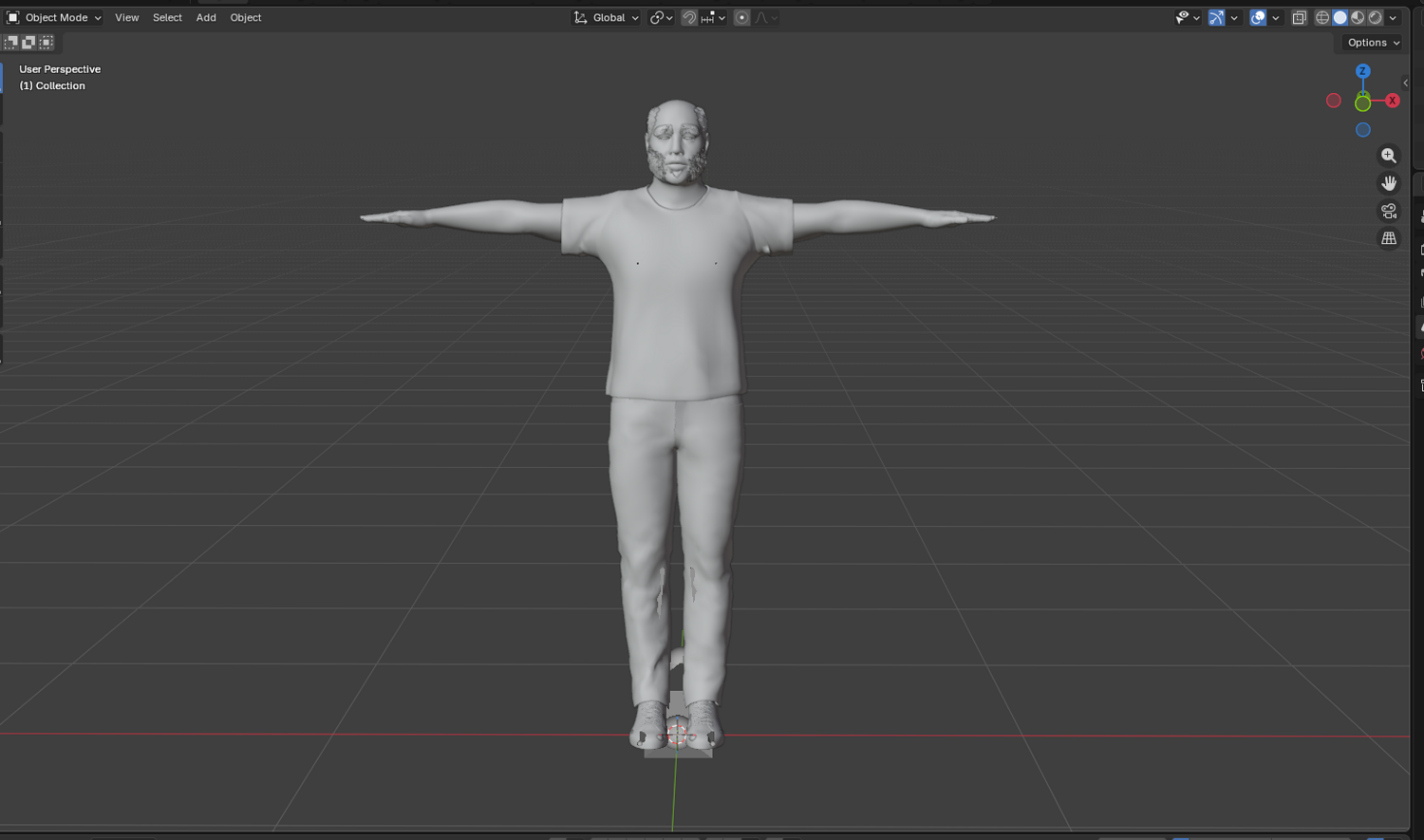The width and height of the screenshot is (1424, 840).
Task: Click the negative Z axis gizmo circle
Action: (1362, 130)
